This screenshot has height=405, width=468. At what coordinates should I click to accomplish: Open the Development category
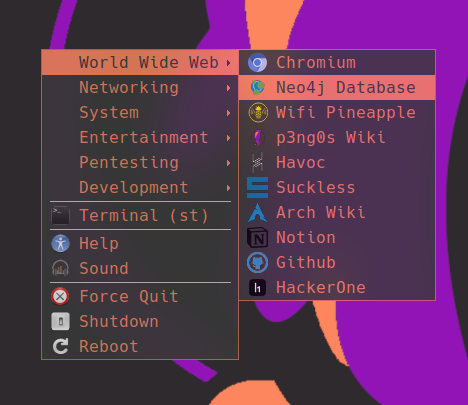[140, 188]
